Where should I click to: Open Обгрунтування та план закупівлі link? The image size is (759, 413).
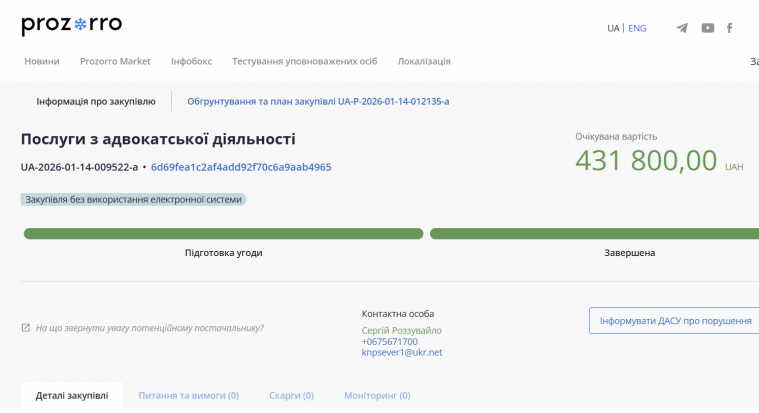(318, 101)
